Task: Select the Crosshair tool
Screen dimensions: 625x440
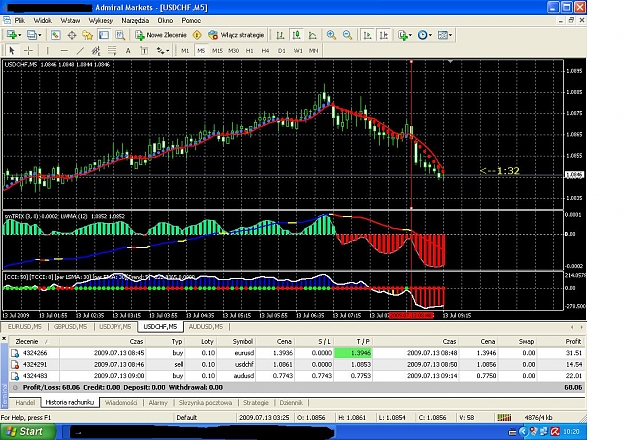Action: tap(28, 51)
